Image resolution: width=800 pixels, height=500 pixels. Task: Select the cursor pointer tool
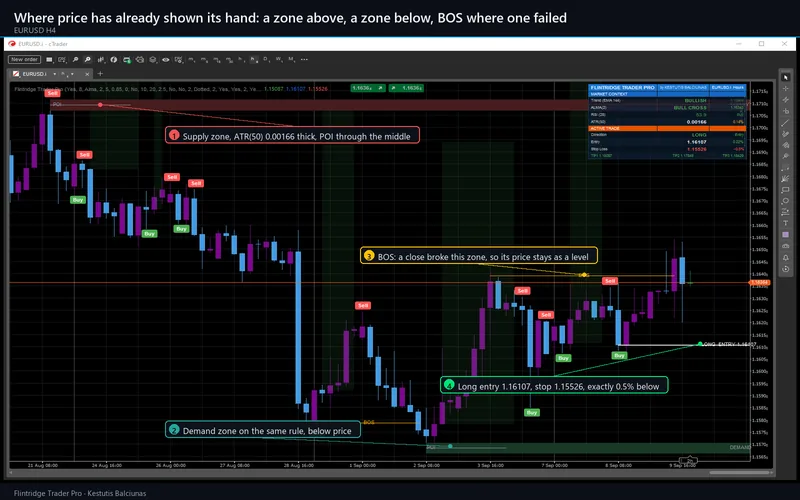click(x=785, y=77)
